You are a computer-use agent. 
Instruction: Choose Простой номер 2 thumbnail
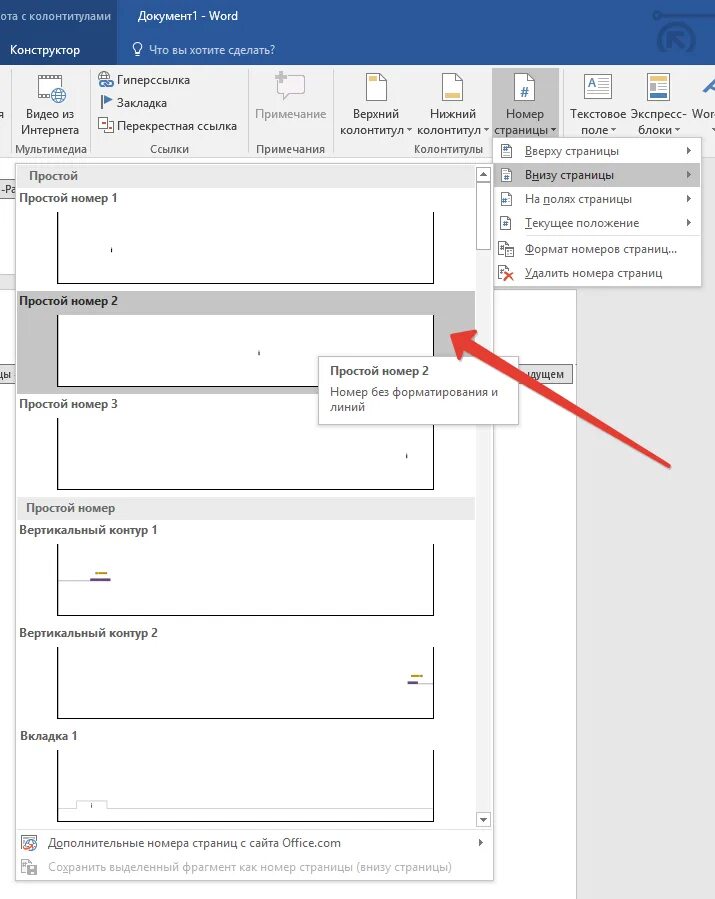245,350
